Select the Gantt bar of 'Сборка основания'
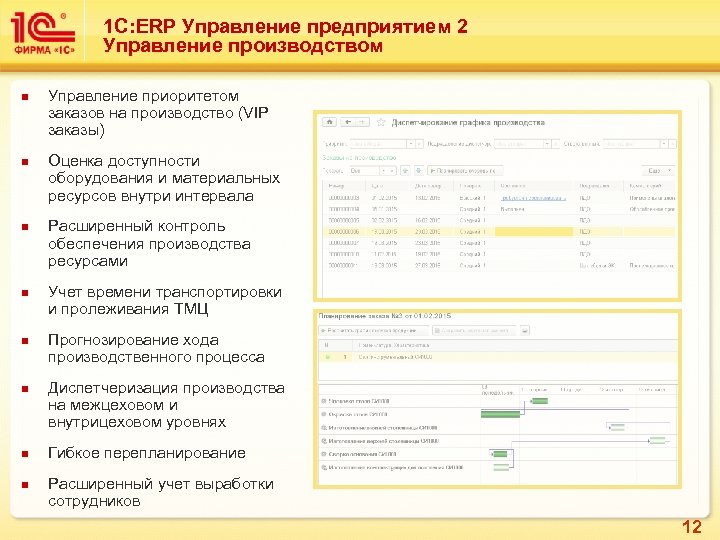720x540 pixels. point(500,454)
